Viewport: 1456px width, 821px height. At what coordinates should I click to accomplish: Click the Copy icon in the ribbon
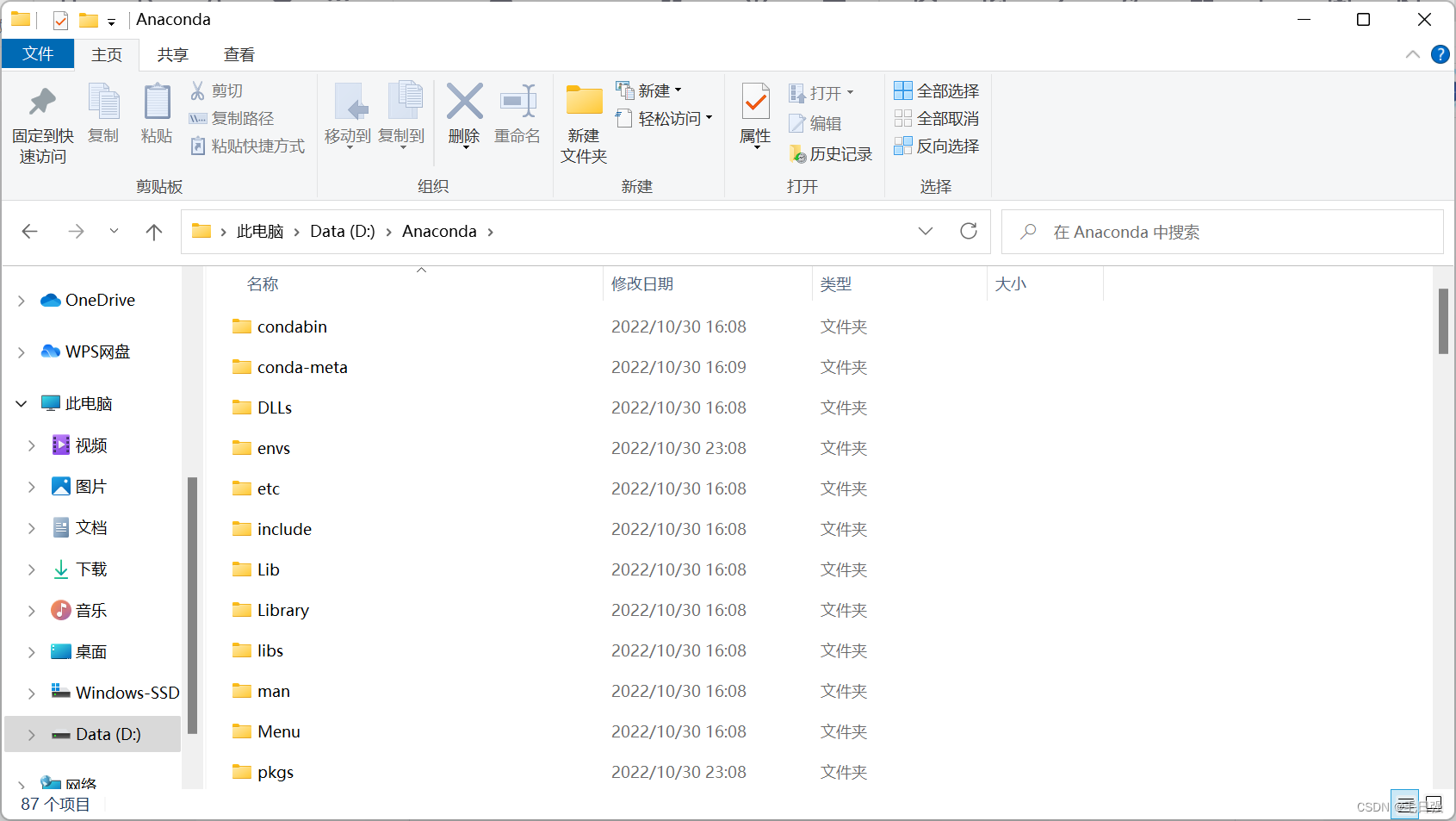[x=104, y=103]
